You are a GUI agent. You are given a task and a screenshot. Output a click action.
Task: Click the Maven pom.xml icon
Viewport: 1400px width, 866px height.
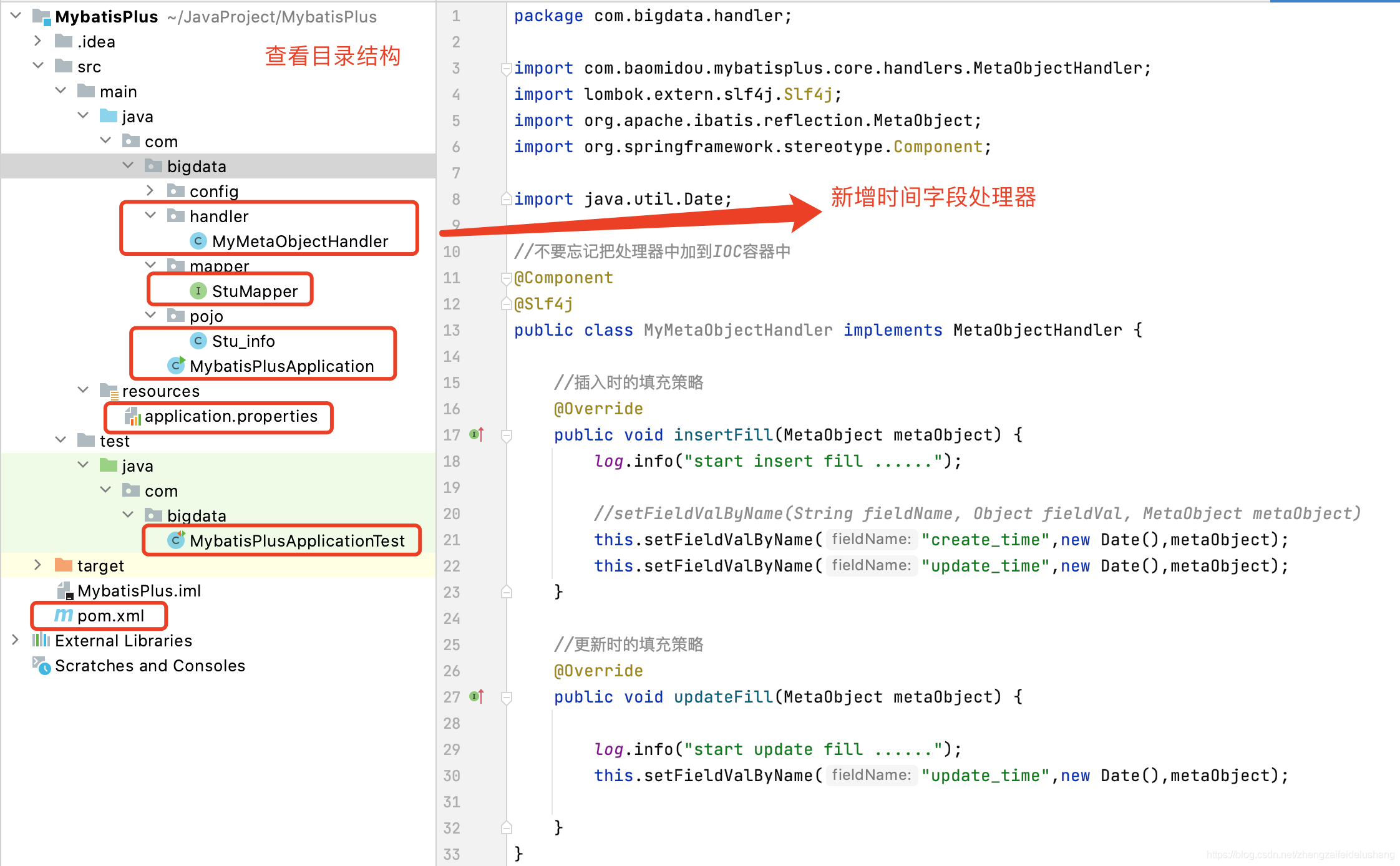pyautogui.click(x=64, y=615)
